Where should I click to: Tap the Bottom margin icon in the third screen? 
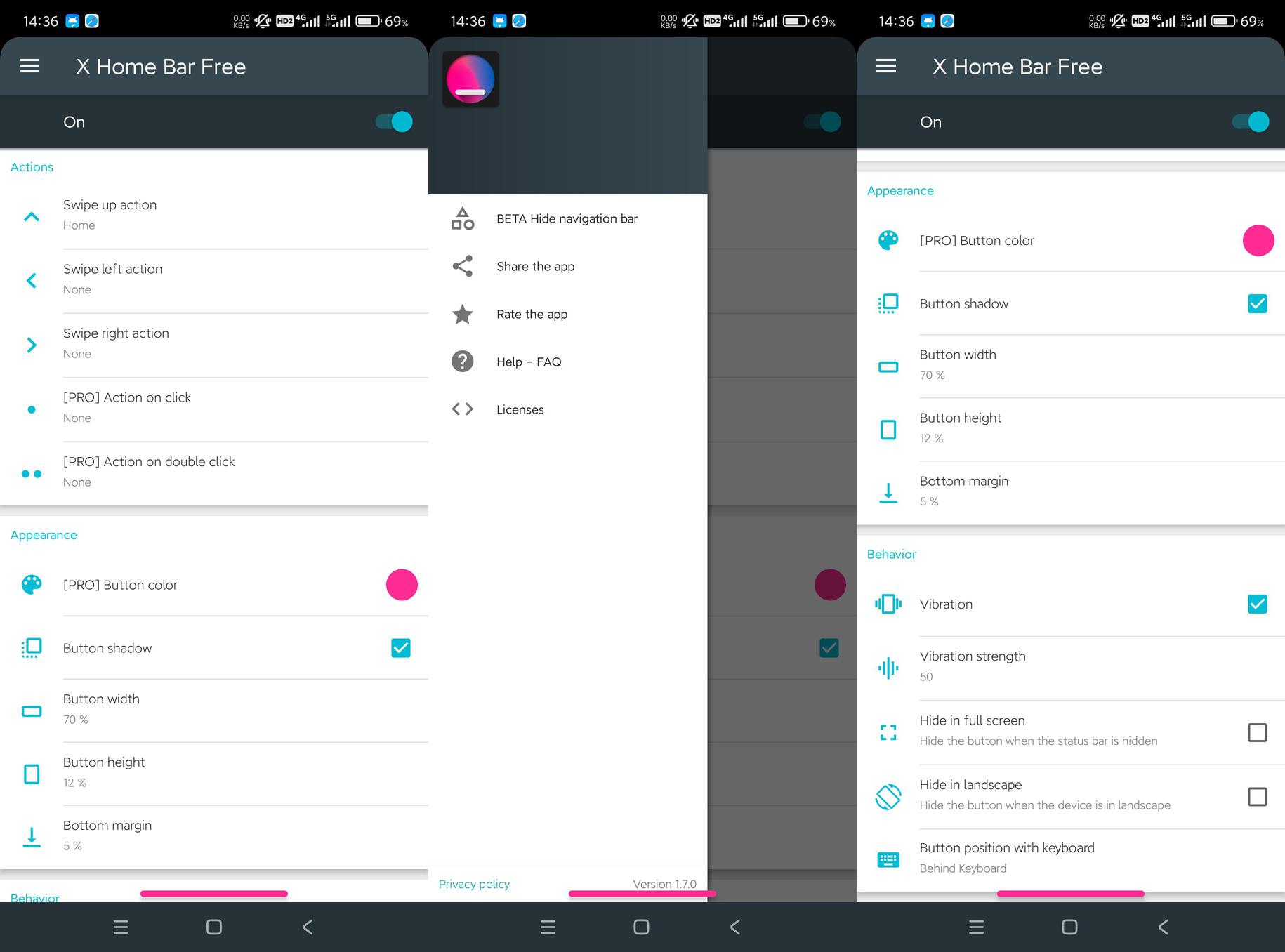click(888, 493)
